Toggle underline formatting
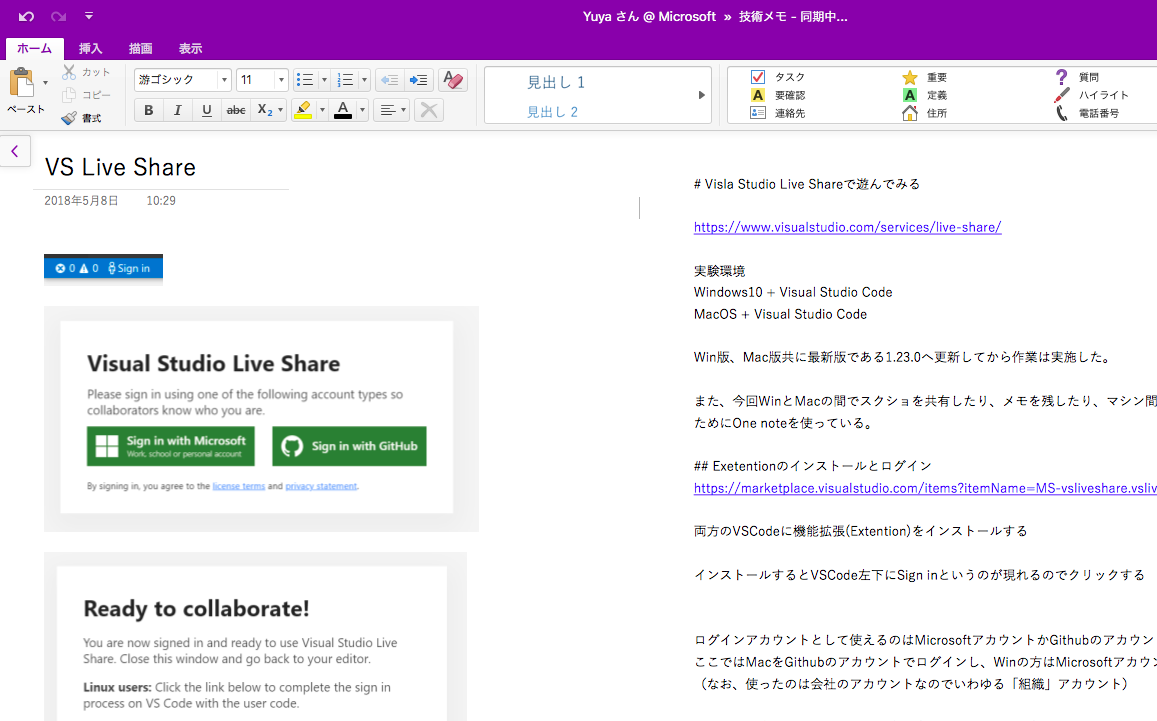 pyautogui.click(x=207, y=110)
